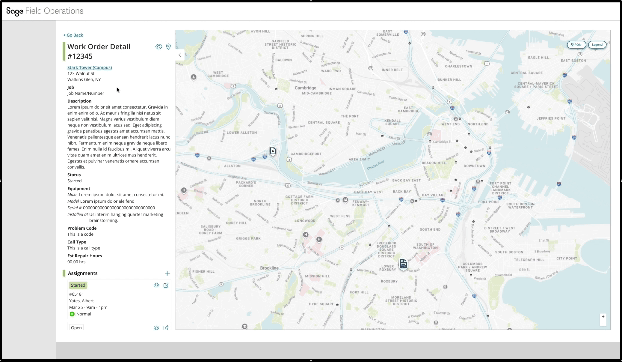Click the Equipment label
The width and height of the screenshot is (622, 362).
(79, 189)
